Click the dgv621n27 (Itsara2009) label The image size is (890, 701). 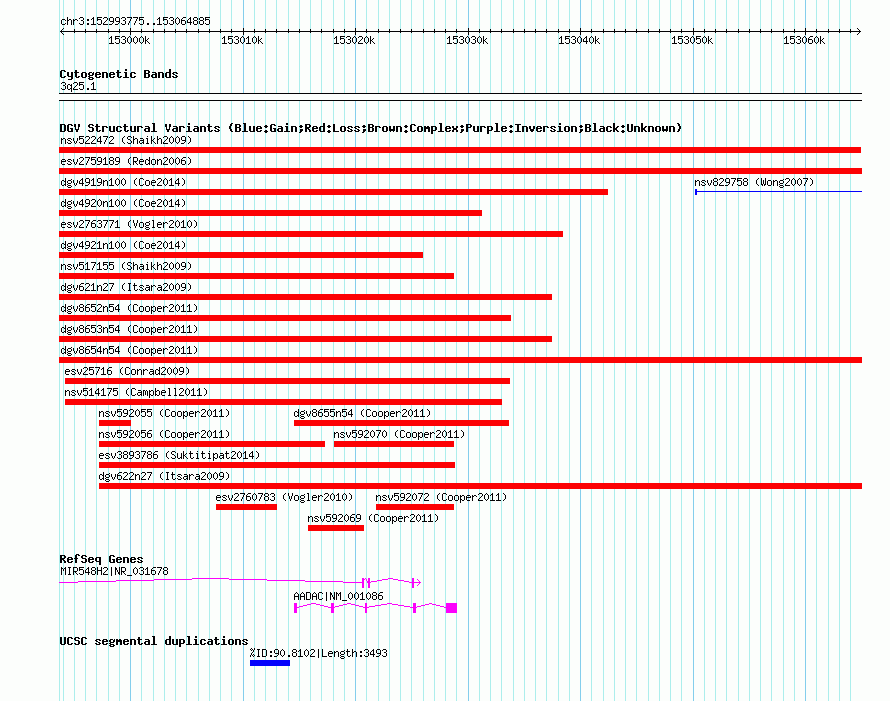pos(126,287)
